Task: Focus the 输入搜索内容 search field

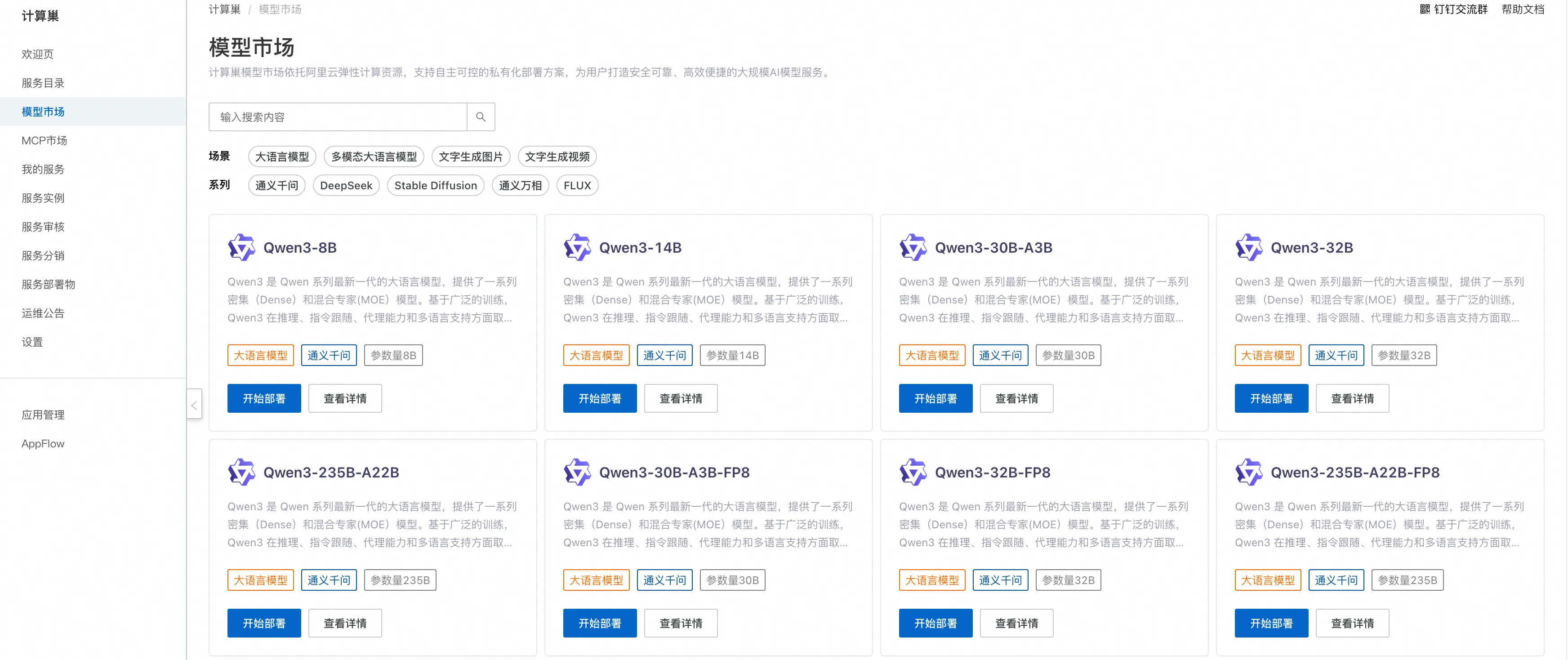Action: click(338, 117)
